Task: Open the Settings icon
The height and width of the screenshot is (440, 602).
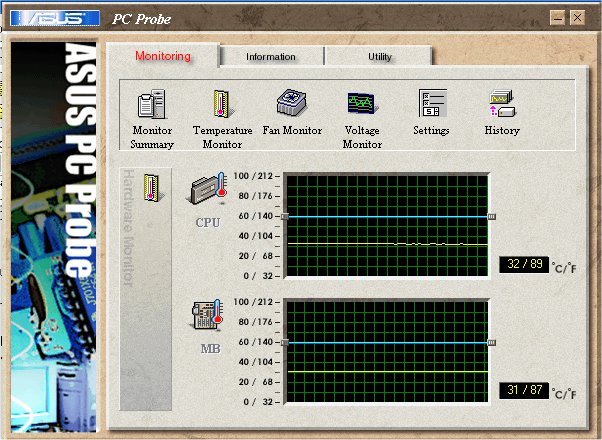Action: click(433, 103)
